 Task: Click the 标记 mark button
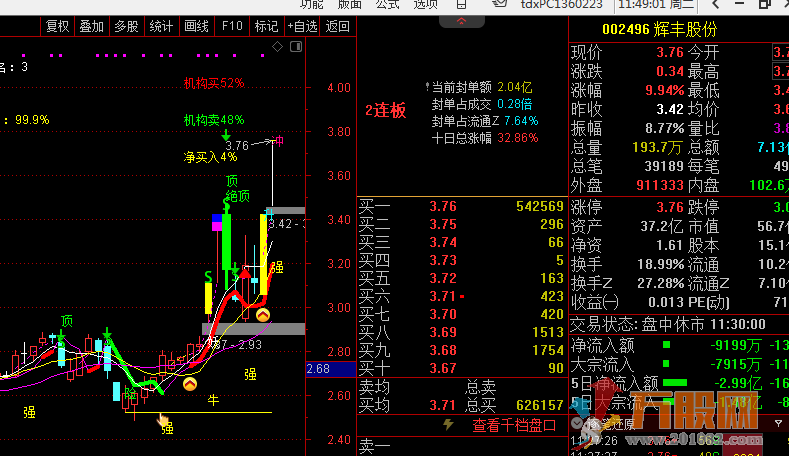[x=266, y=26]
